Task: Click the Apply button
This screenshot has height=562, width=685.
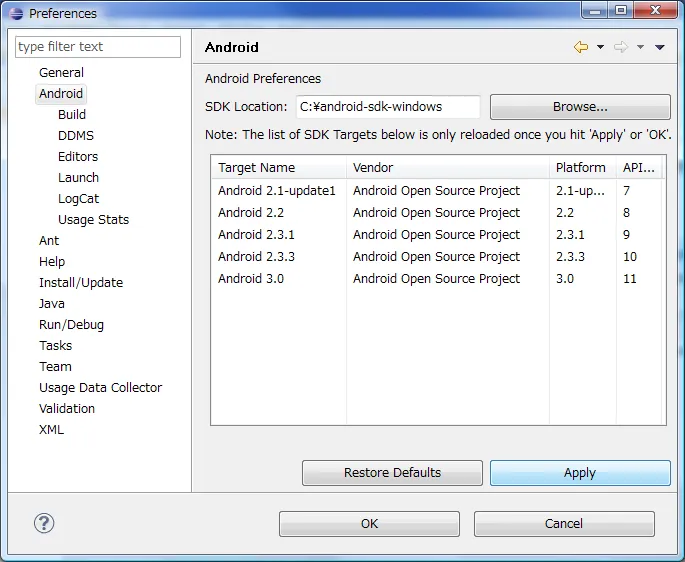Action: [x=580, y=472]
